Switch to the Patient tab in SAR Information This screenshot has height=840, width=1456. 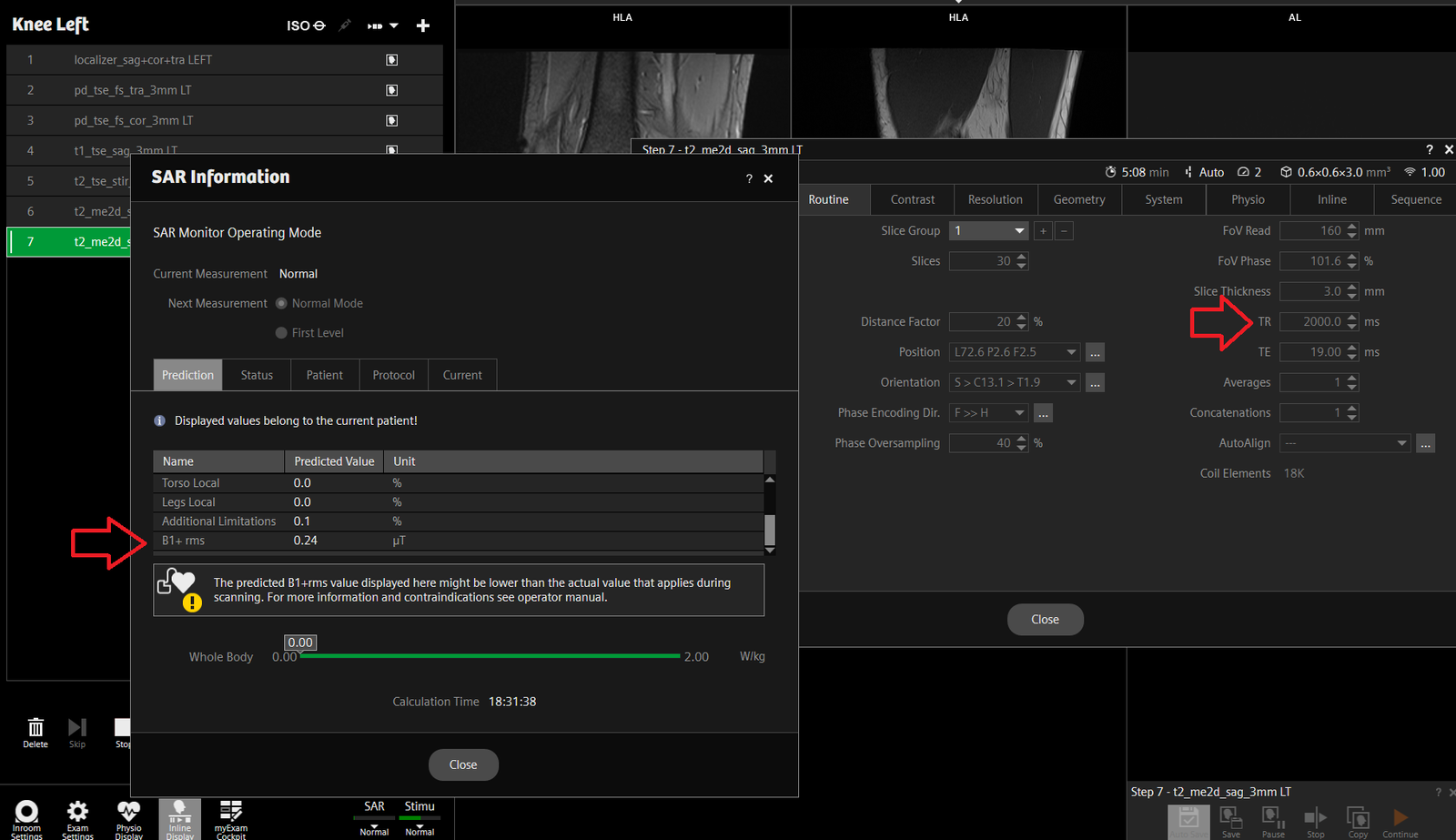(324, 375)
